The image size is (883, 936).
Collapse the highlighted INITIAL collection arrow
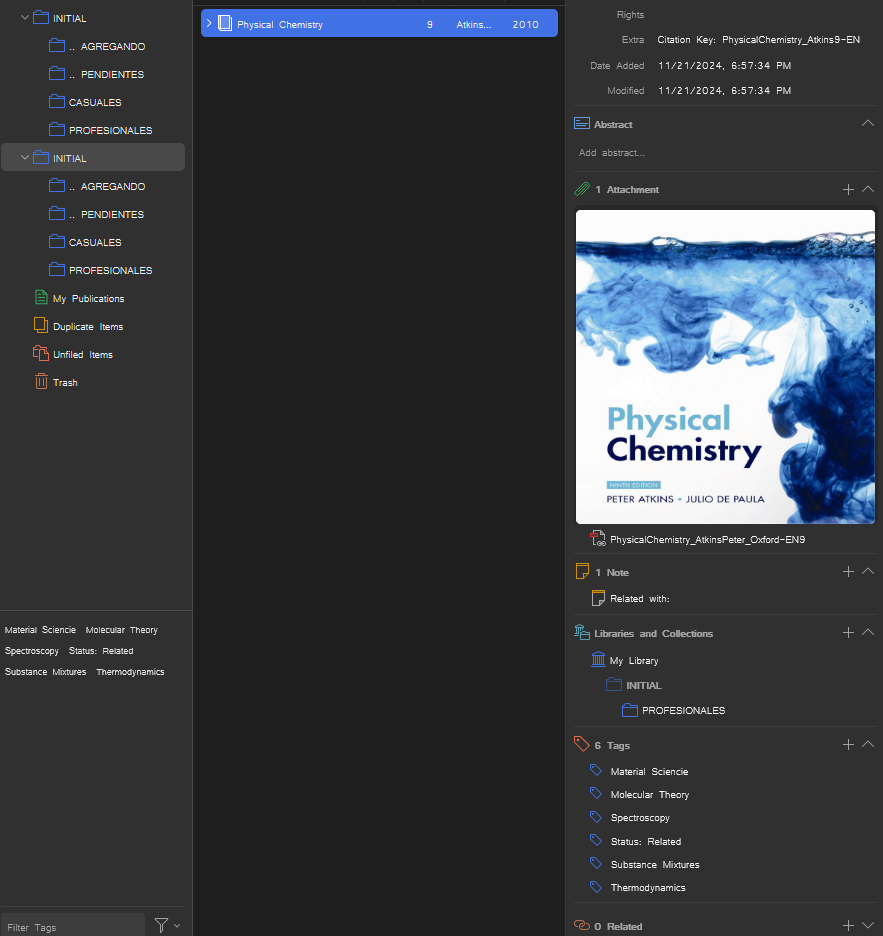pos(25,158)
